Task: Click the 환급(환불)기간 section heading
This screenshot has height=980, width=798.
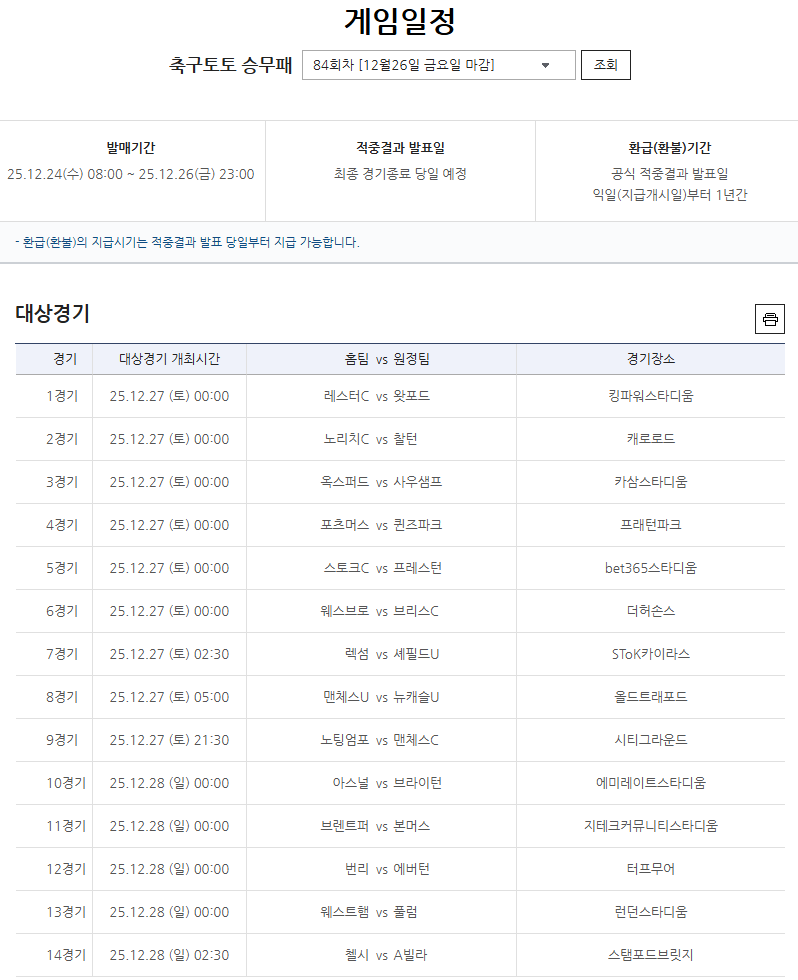Action: pos(669,148)
